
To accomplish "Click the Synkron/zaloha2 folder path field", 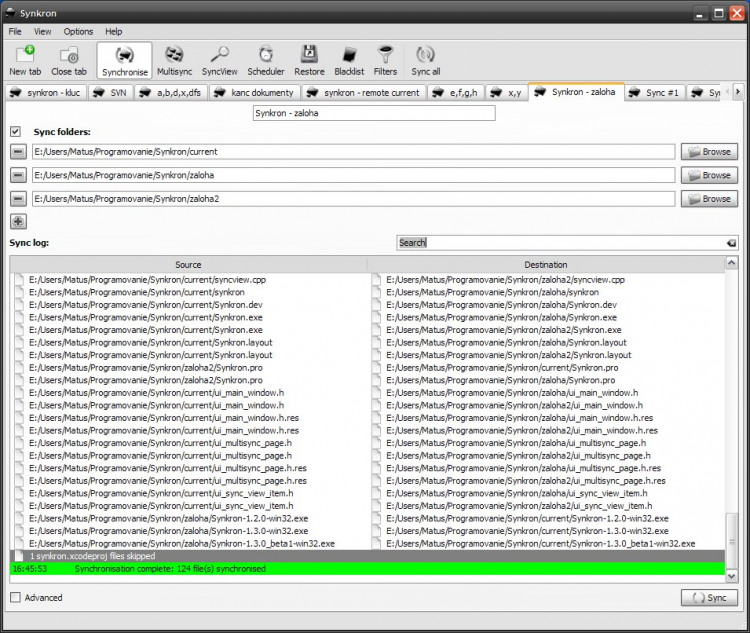I will 353,199.
